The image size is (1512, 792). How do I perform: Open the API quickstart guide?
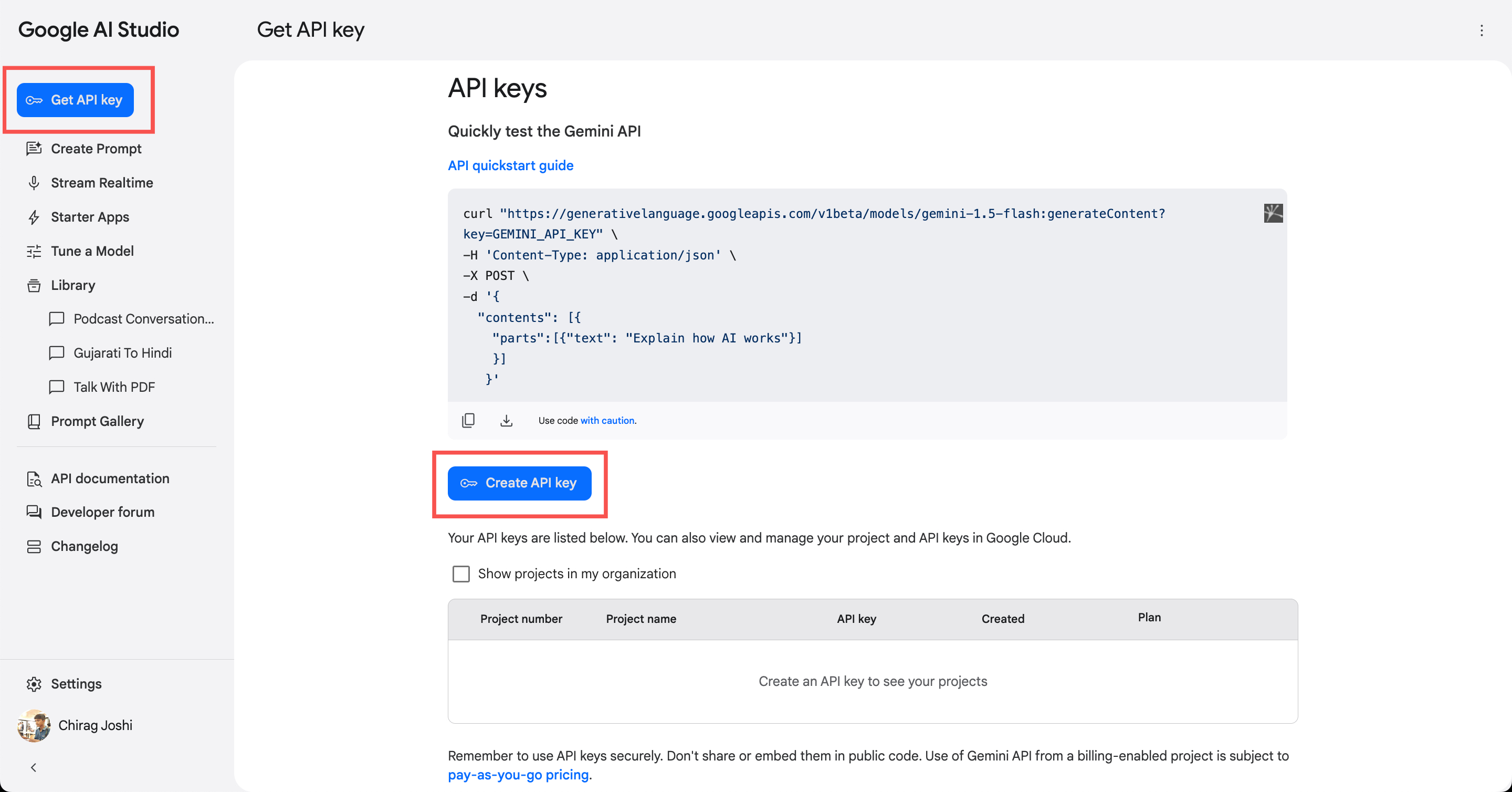point(510,165)
